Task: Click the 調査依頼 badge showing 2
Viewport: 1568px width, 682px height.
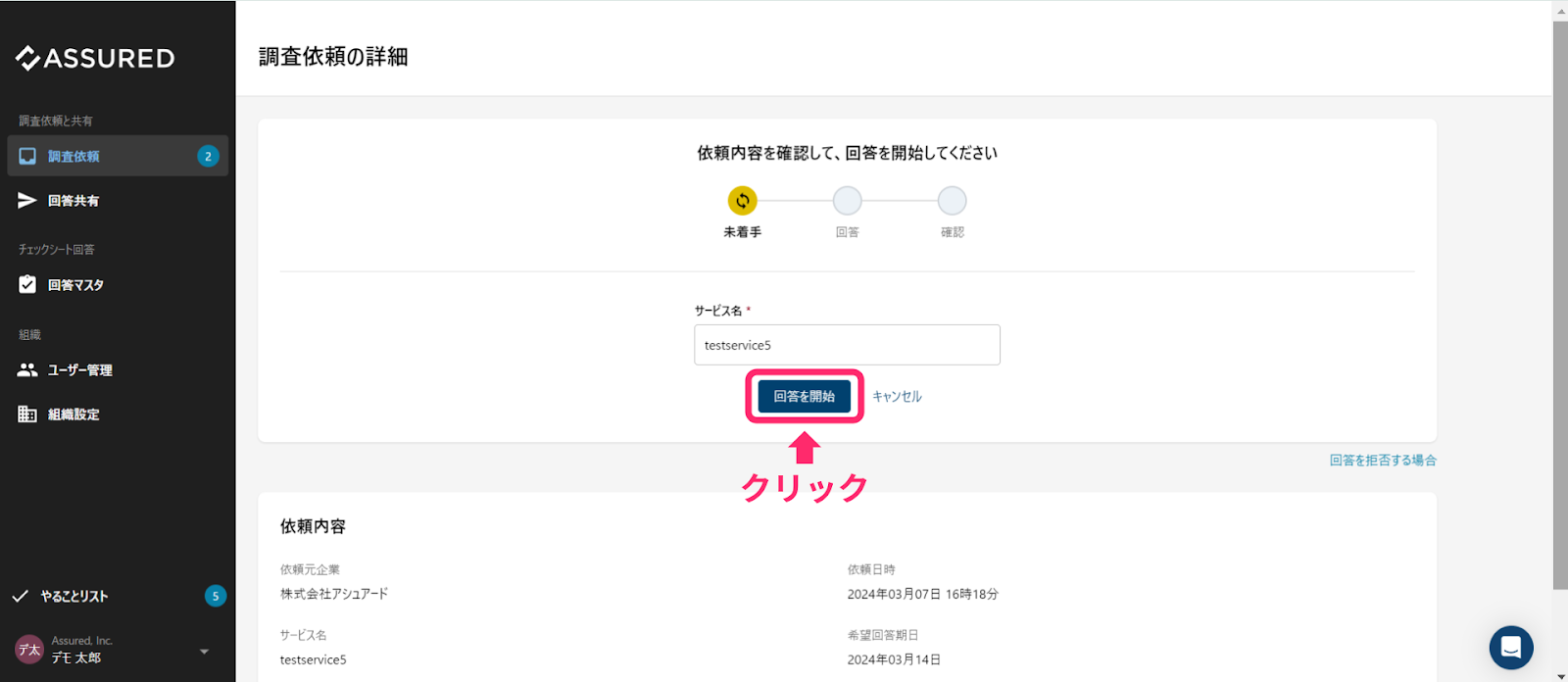Action: point(208,156)
